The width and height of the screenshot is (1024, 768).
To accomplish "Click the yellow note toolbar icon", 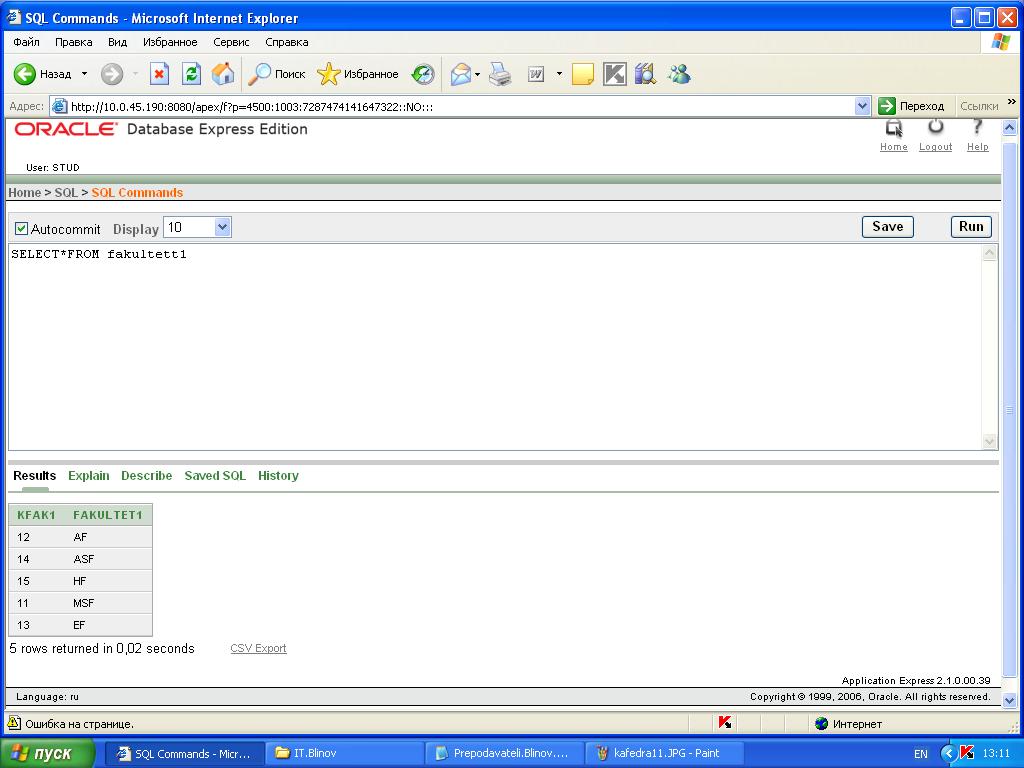I will [x=583, y=74].
